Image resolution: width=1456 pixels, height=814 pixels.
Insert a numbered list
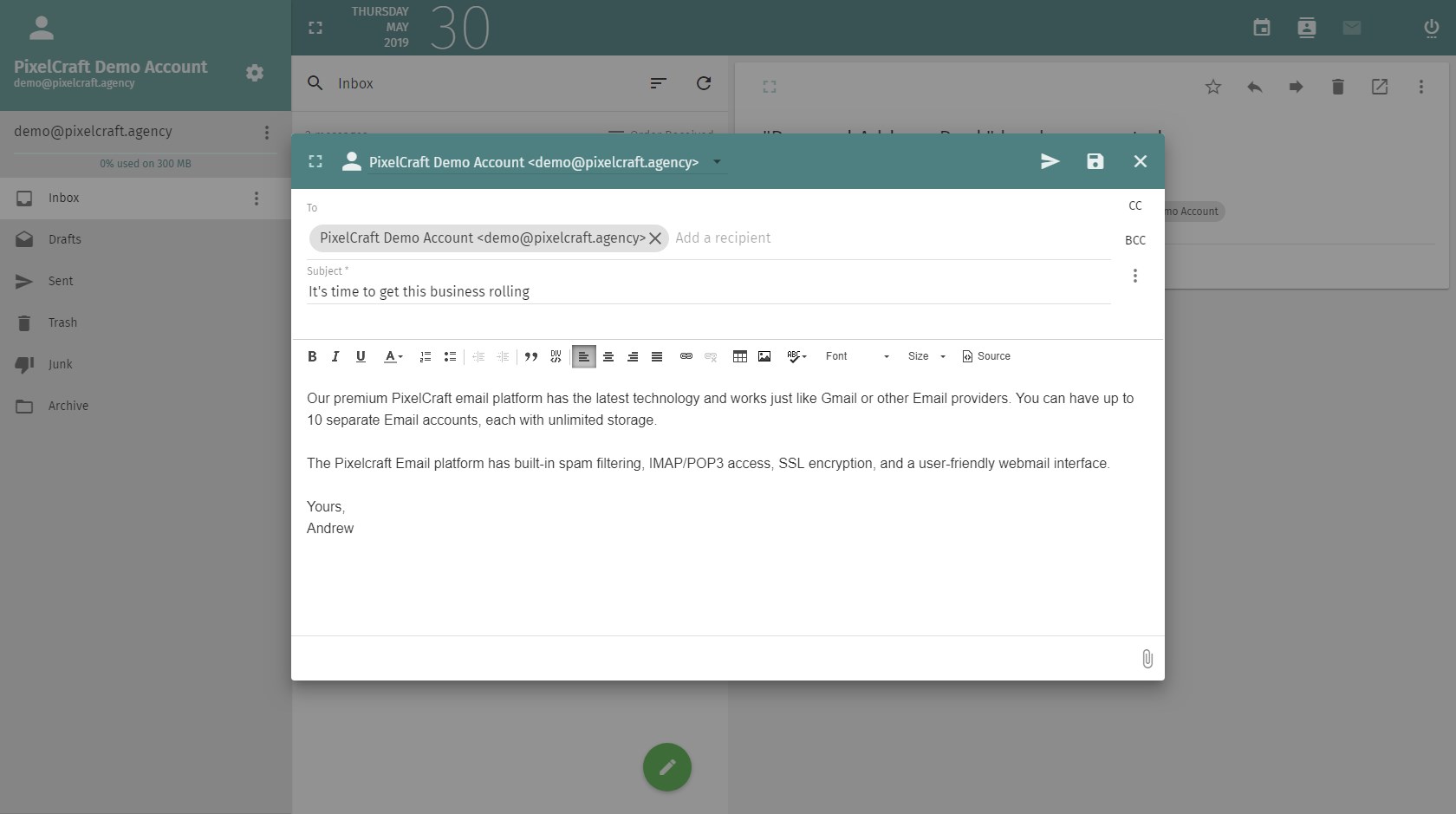pos(425,356)
